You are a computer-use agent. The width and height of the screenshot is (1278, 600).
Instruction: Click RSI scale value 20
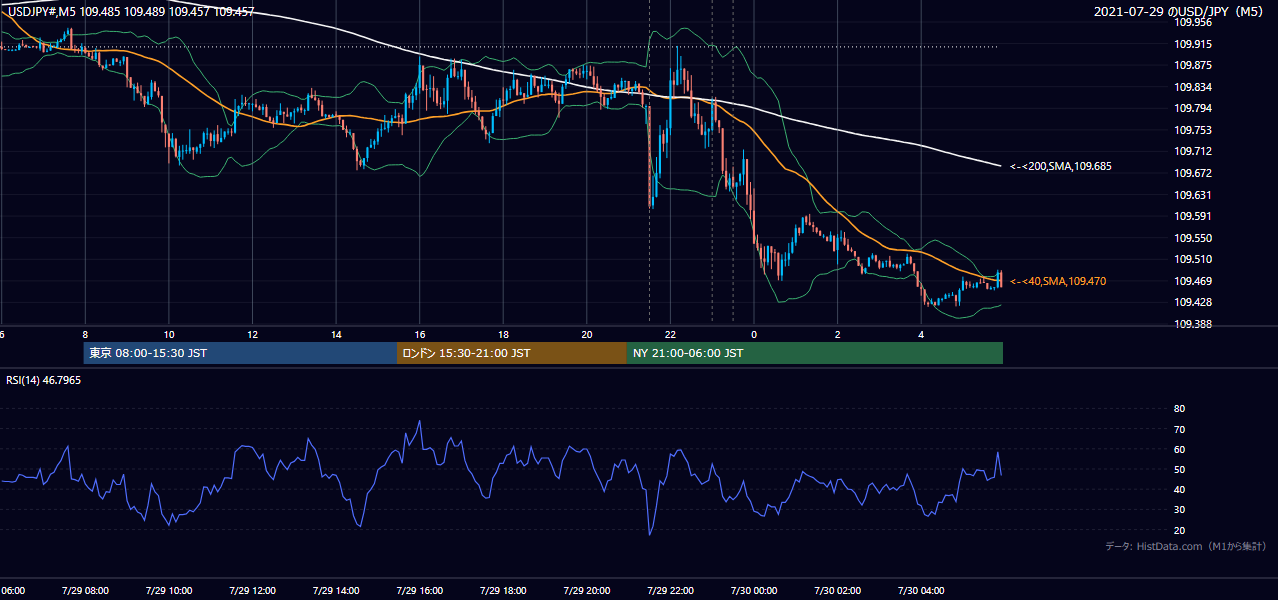coord(1179,530)
